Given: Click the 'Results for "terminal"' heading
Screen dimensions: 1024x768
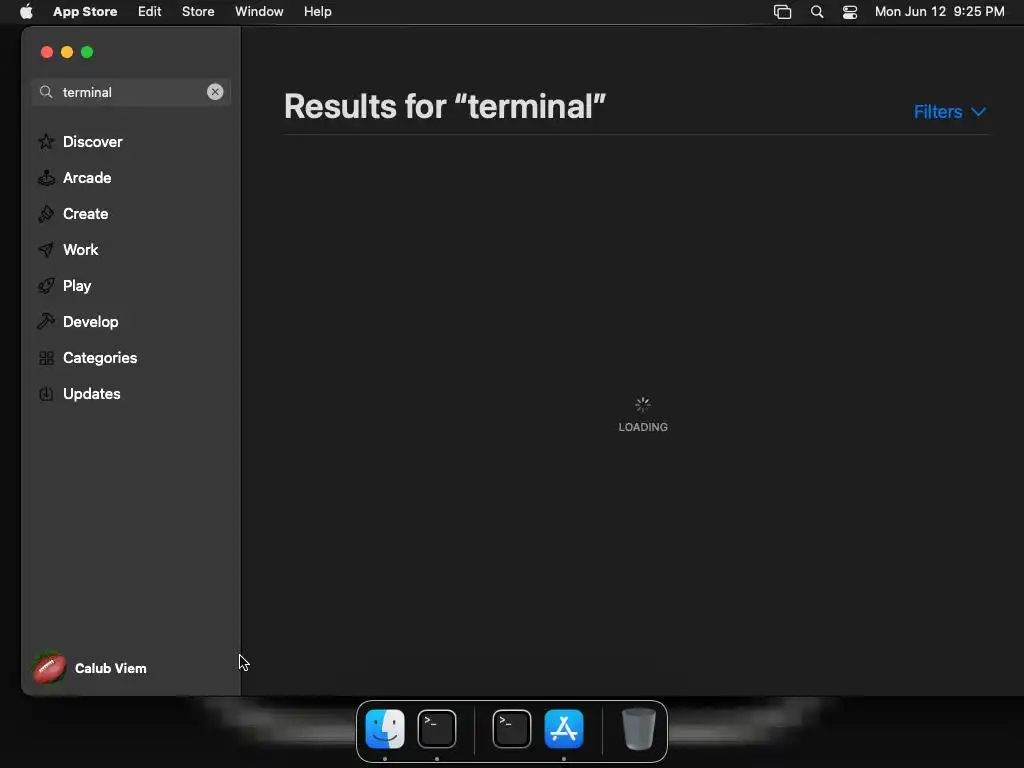Looking at the screenshot, I should click(x=445, y=106).
